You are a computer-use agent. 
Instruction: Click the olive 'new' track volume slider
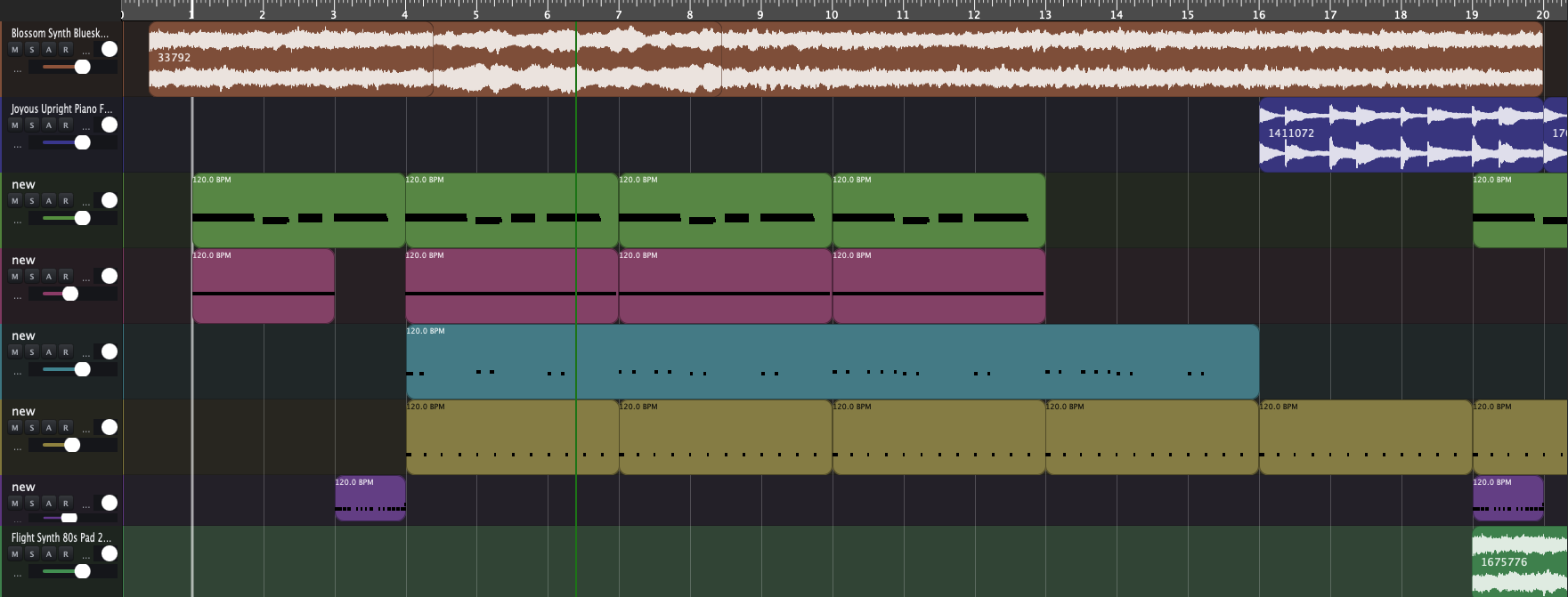point(73,445)
